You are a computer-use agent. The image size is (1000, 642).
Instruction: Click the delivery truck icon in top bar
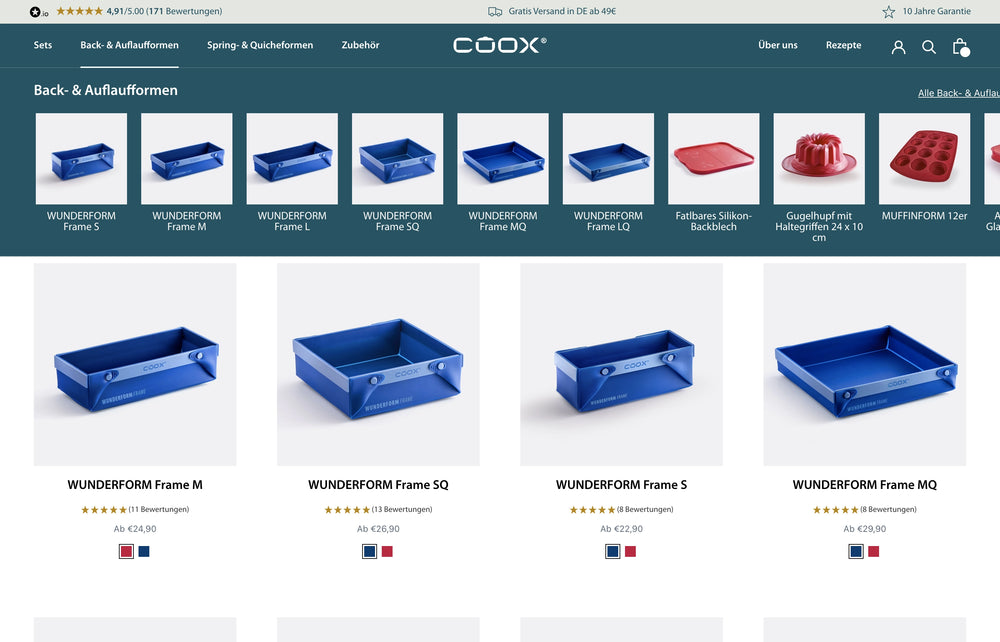pos(495,11)
